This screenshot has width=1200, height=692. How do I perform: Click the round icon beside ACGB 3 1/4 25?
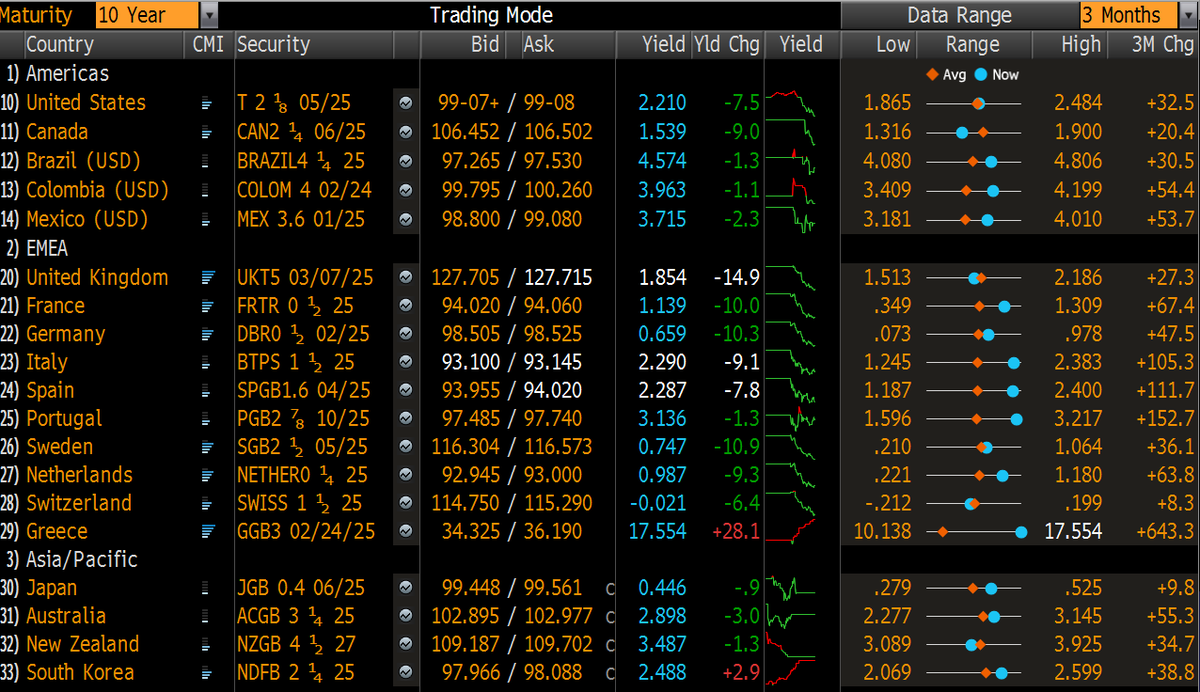click(406, 616)
